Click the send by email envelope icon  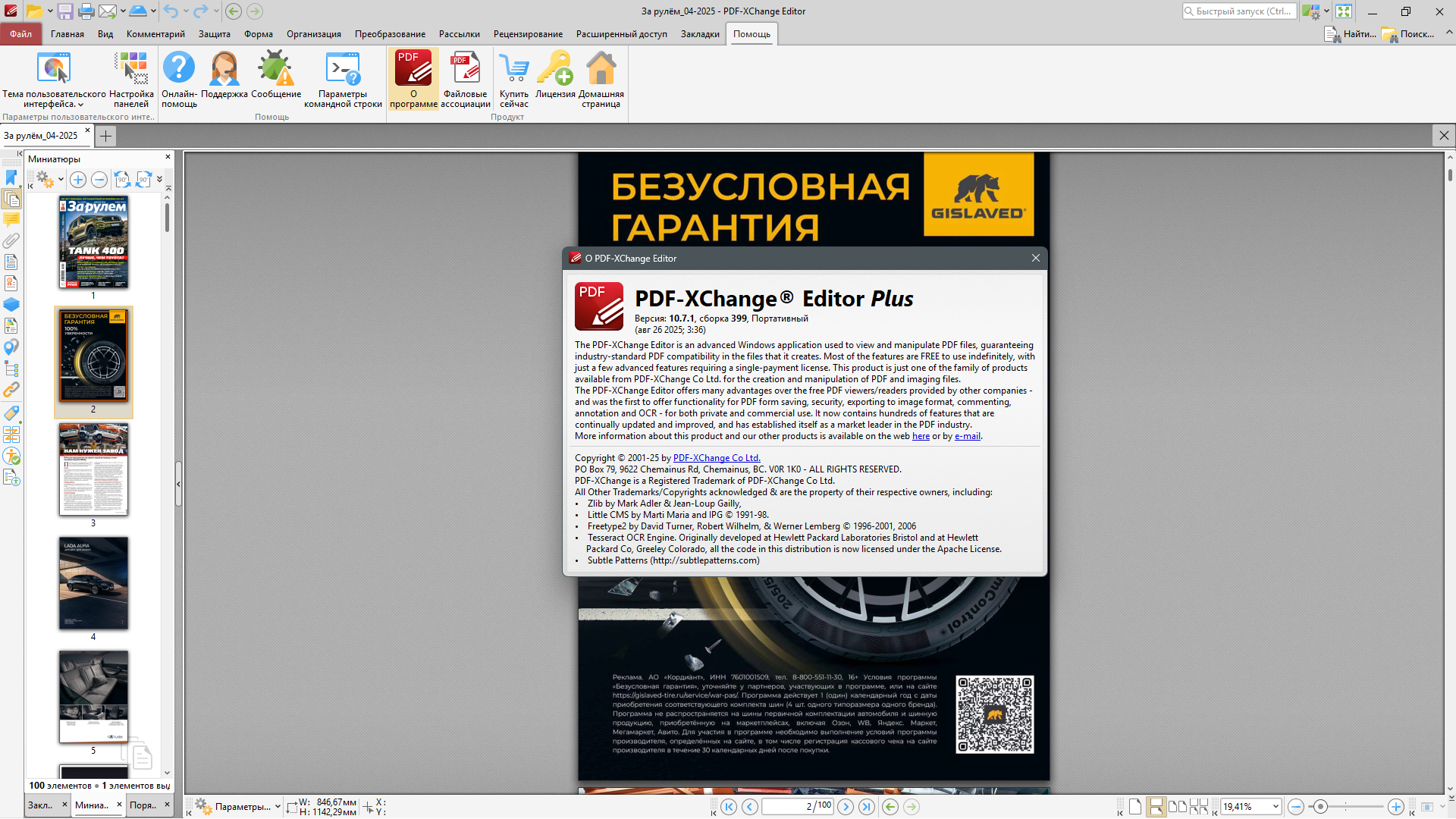click(107, 11)
